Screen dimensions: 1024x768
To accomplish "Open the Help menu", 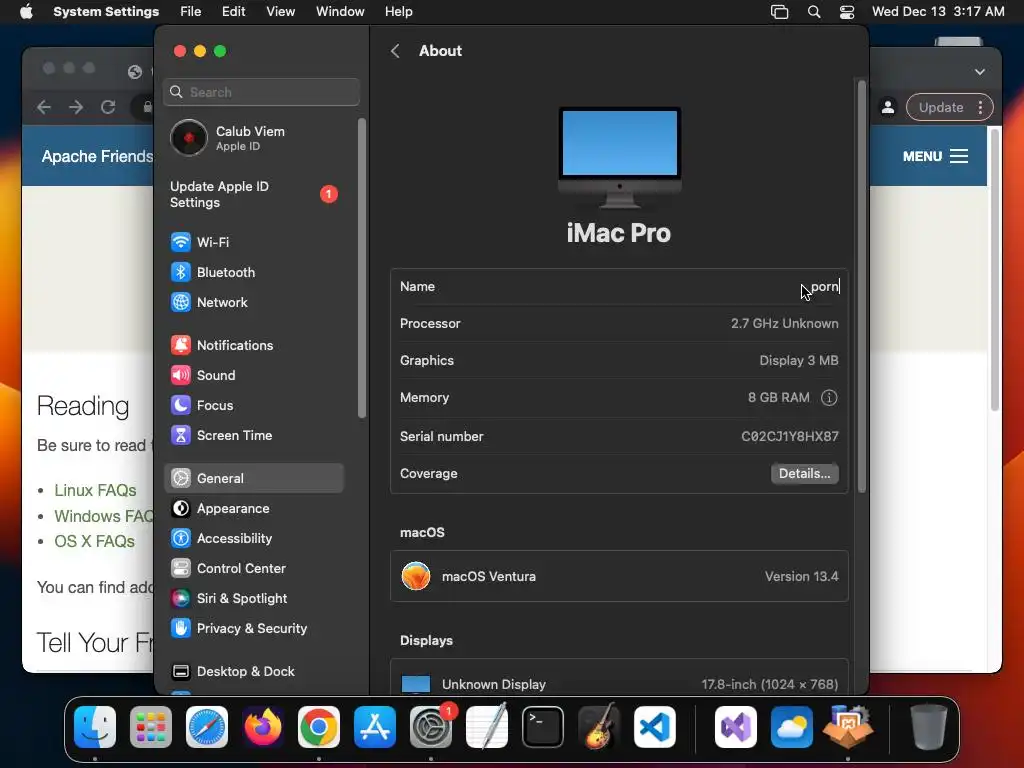I will point(398,12).
